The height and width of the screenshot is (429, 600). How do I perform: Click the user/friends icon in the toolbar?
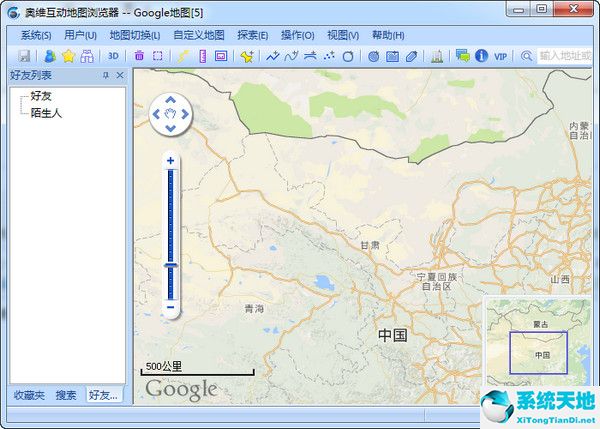tap(49, 56)
